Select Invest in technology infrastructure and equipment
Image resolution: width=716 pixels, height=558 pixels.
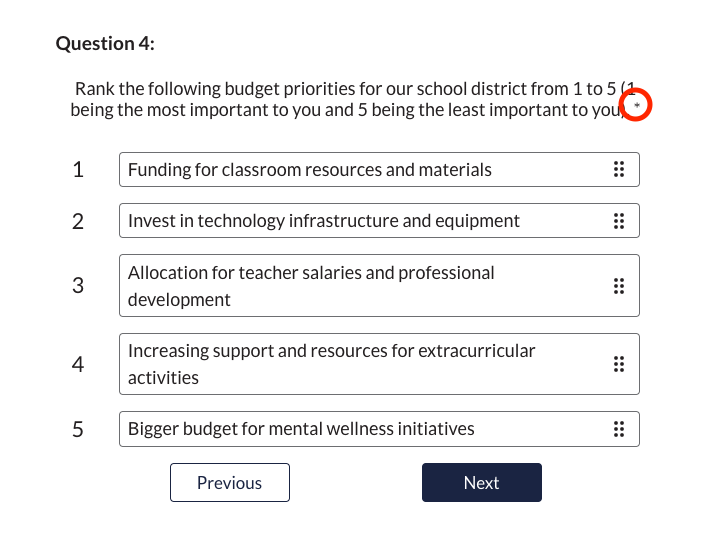click(379, 221)
